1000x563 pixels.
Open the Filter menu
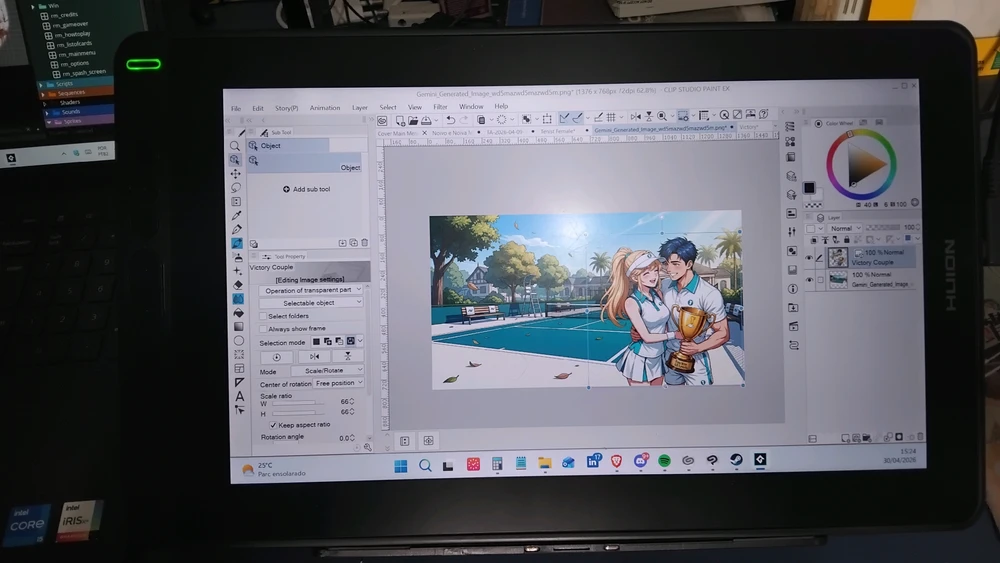pyautogui.click(x=440, y=107)
